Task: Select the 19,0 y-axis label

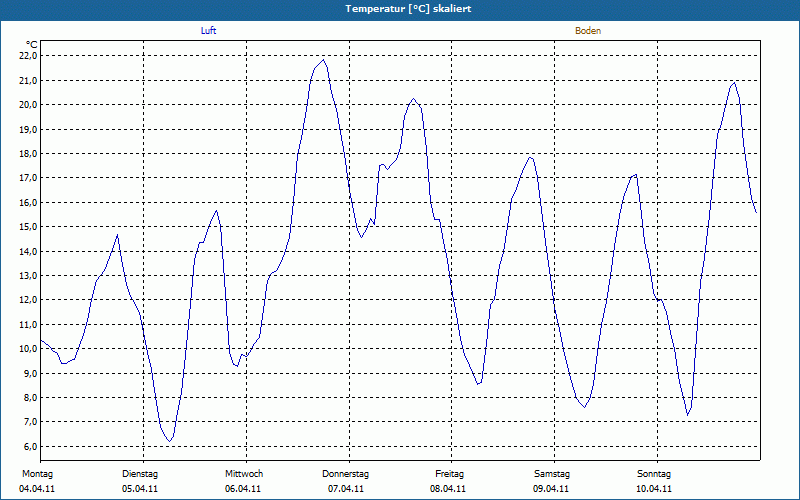Action: click(29, 129)
